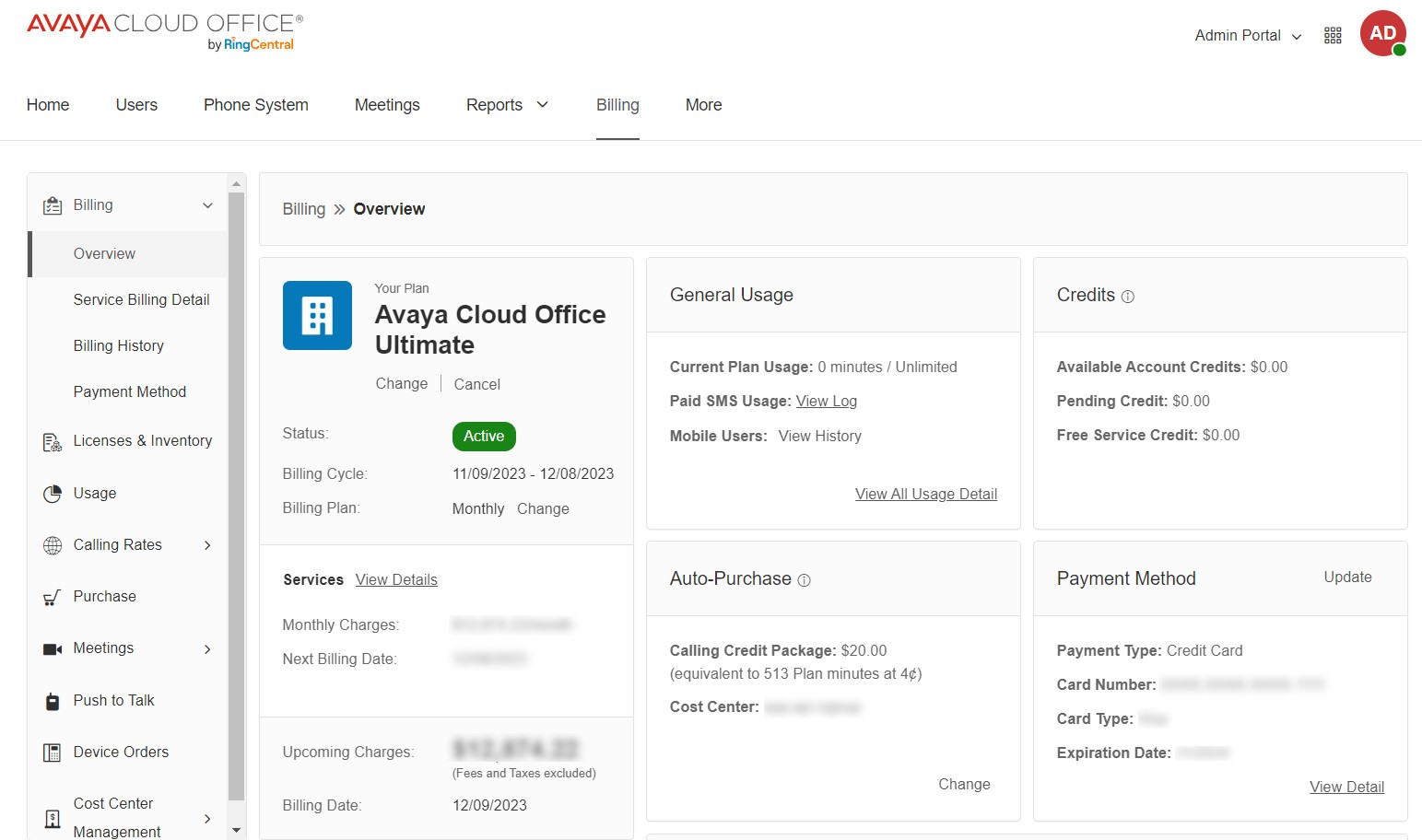Expand the Meetings sidebar submenu arrow
The image size is (1422, 840).
click(x=207, y=649)
